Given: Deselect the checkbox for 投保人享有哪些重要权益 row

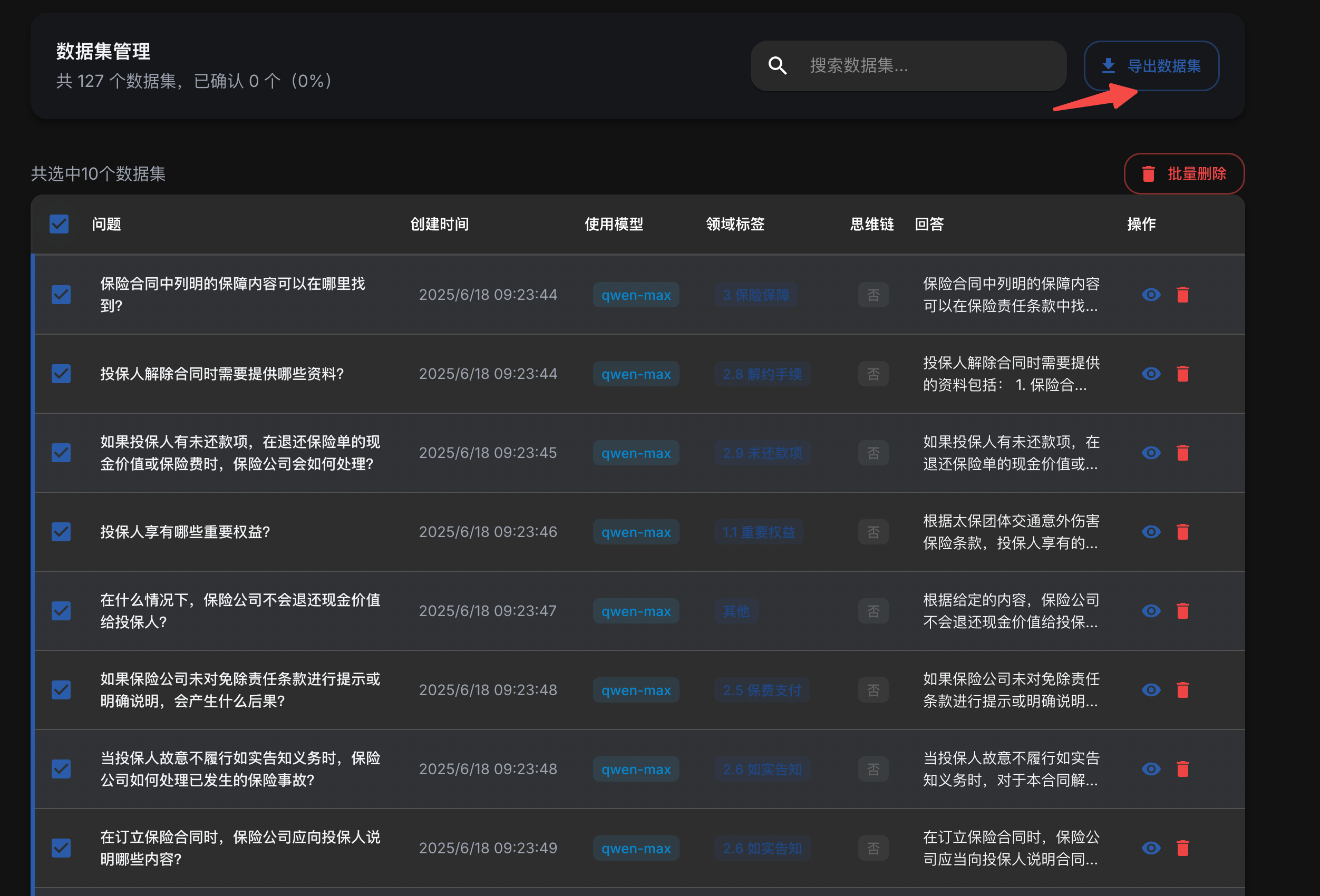Looking at the screenshot, I should [61, 532].
